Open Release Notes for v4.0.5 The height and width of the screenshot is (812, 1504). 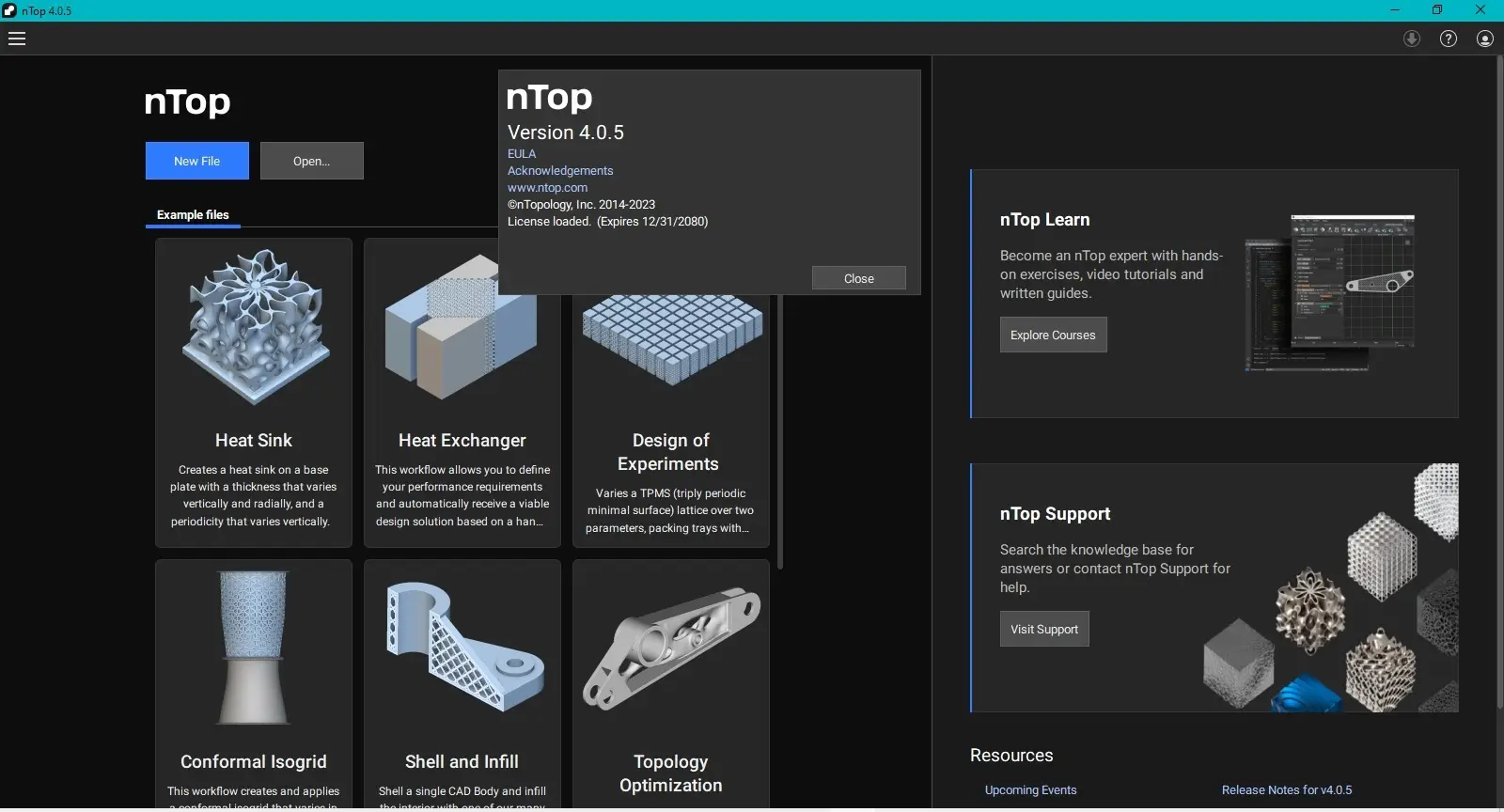1287,790
